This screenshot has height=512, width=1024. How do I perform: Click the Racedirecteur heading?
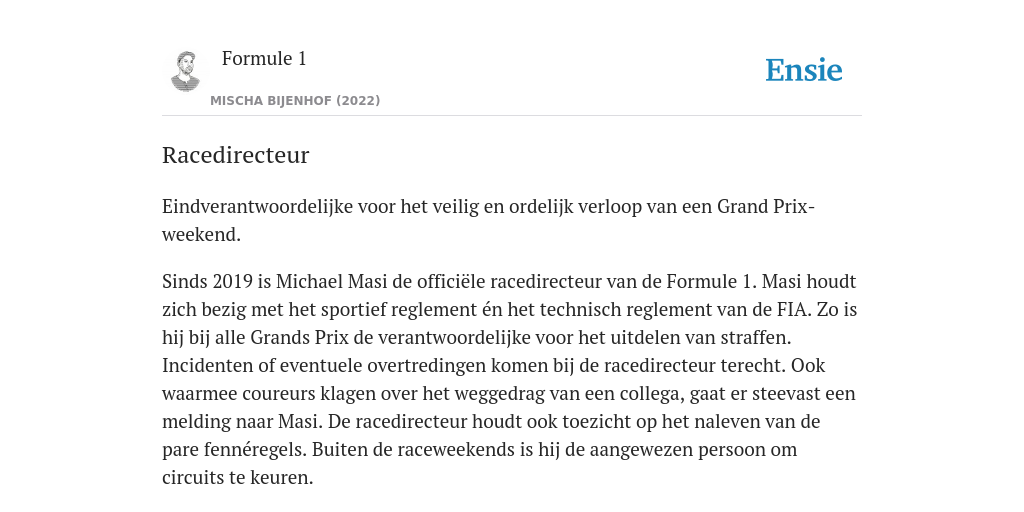[235, 155]
